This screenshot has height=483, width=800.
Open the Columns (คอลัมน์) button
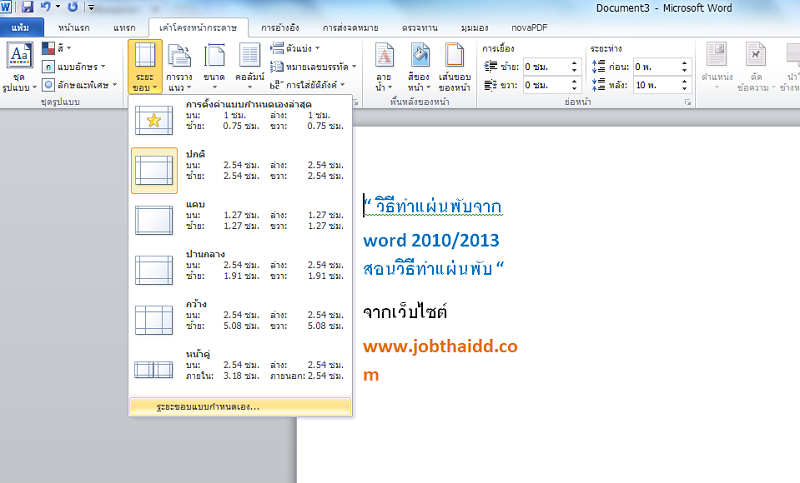pyautogui.click(x=250, y=67)
